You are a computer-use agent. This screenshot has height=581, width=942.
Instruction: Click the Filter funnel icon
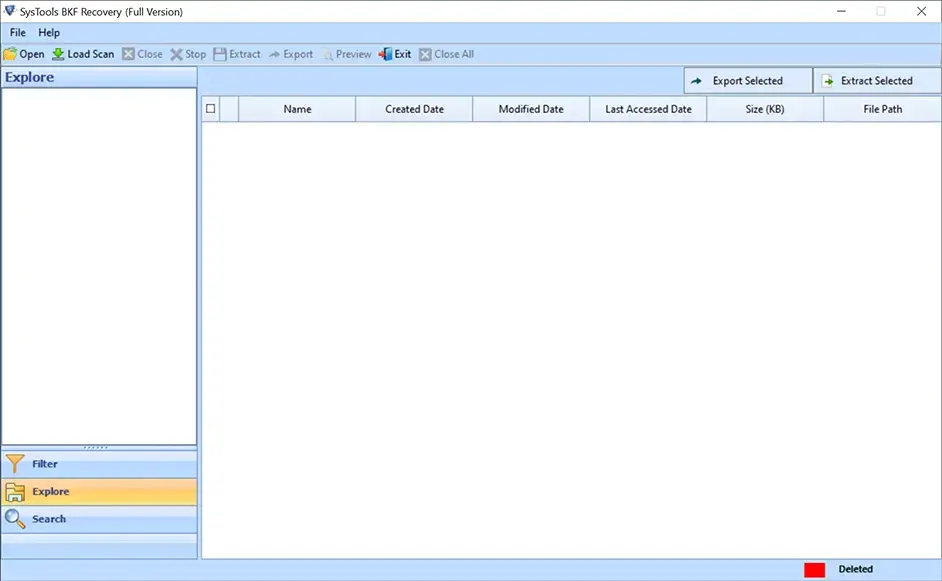[x=15, y=464]
